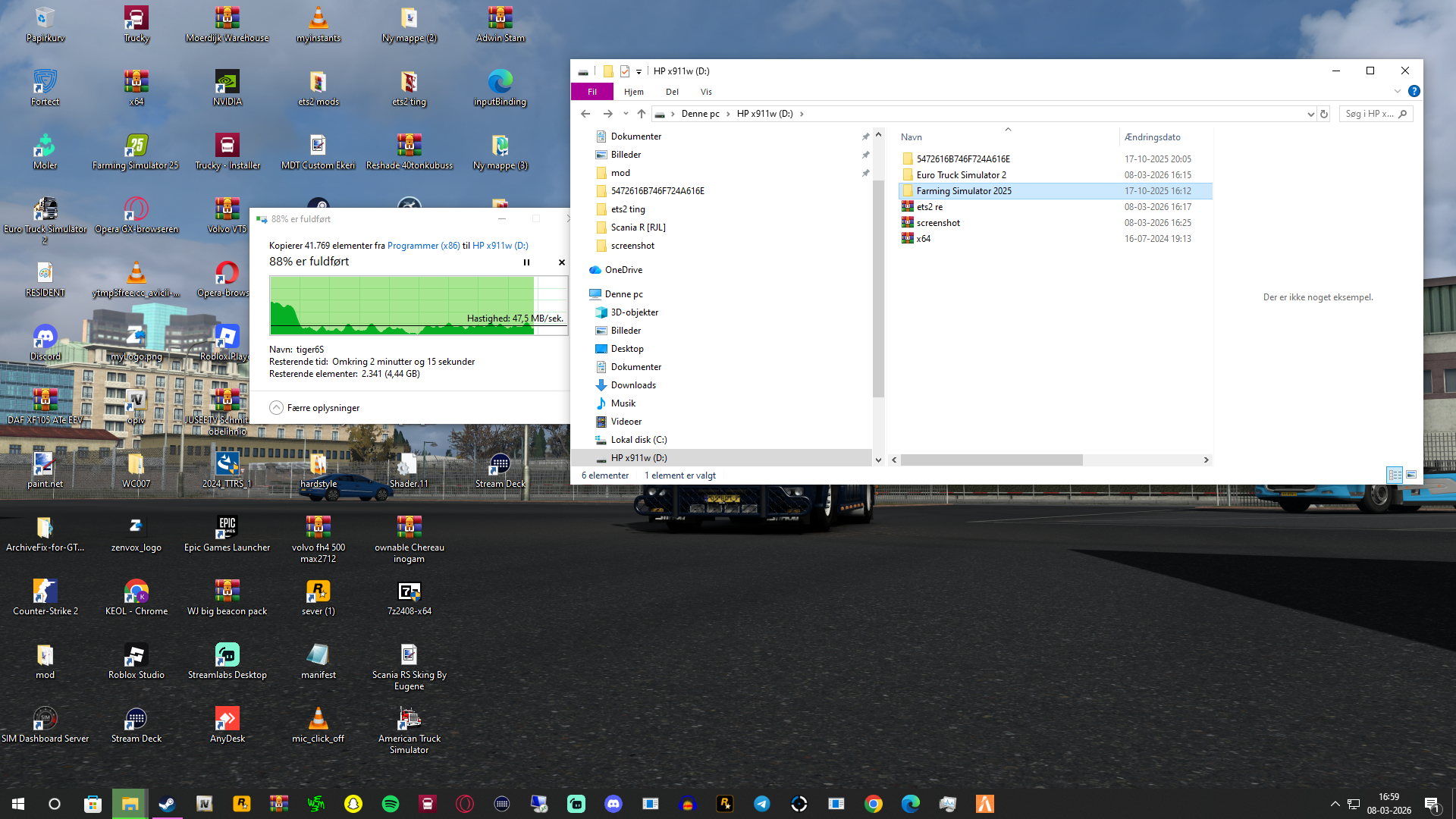Open the Hjem ribbon tab
Image resolution: width=1456 pixels, height=819 pixels.
tap(633, 92)
